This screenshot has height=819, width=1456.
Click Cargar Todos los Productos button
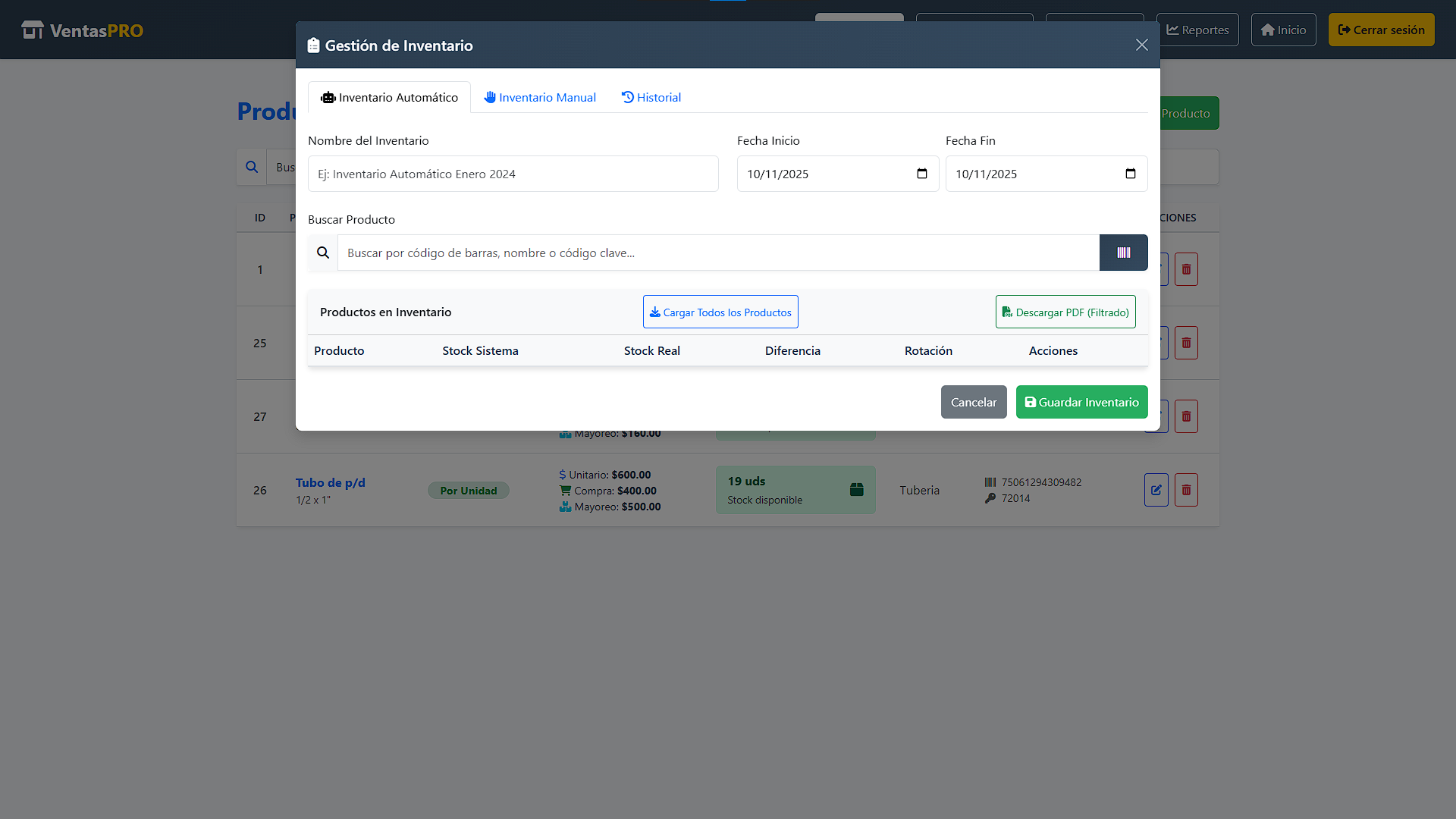tap(720, 312)
